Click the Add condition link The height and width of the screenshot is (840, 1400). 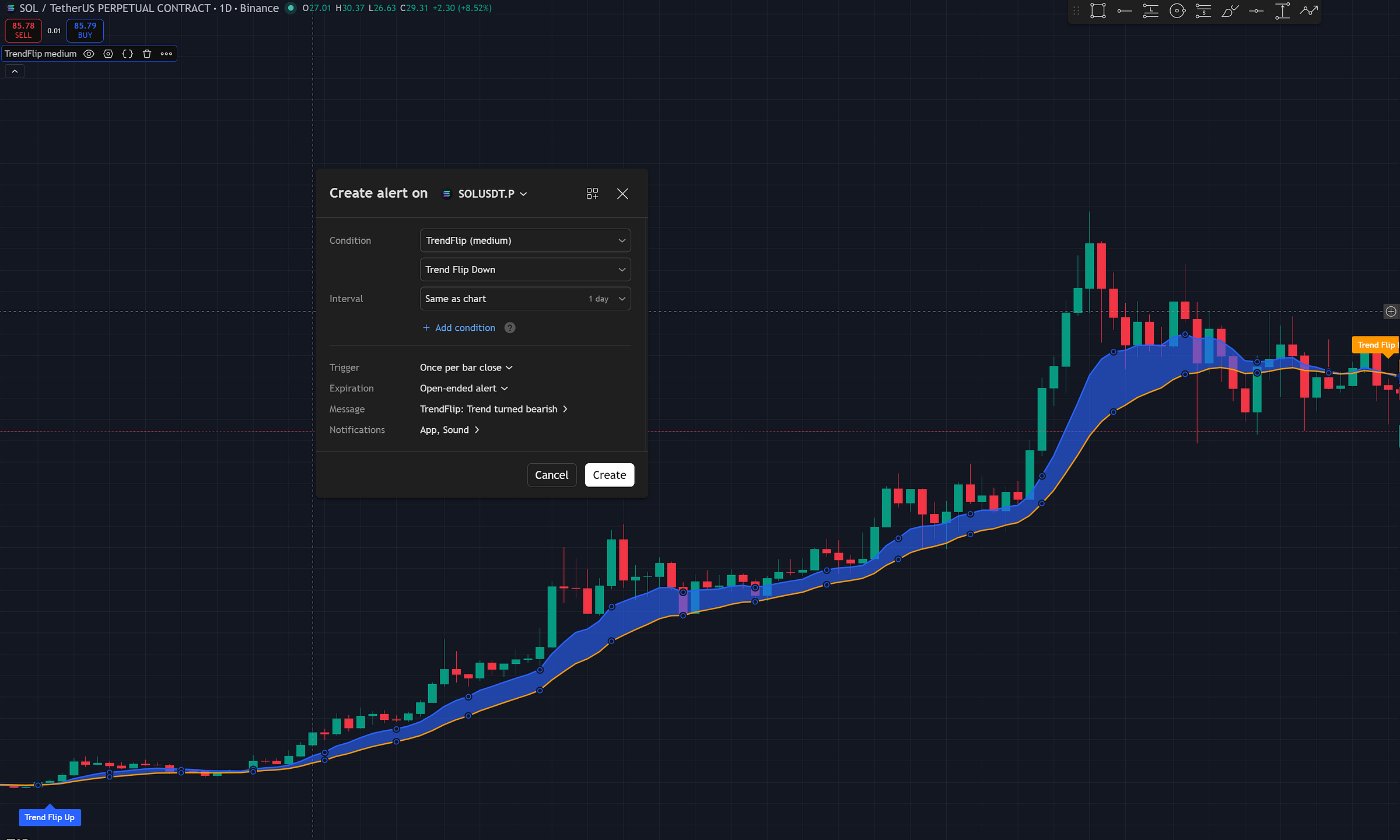coord(459,328)
